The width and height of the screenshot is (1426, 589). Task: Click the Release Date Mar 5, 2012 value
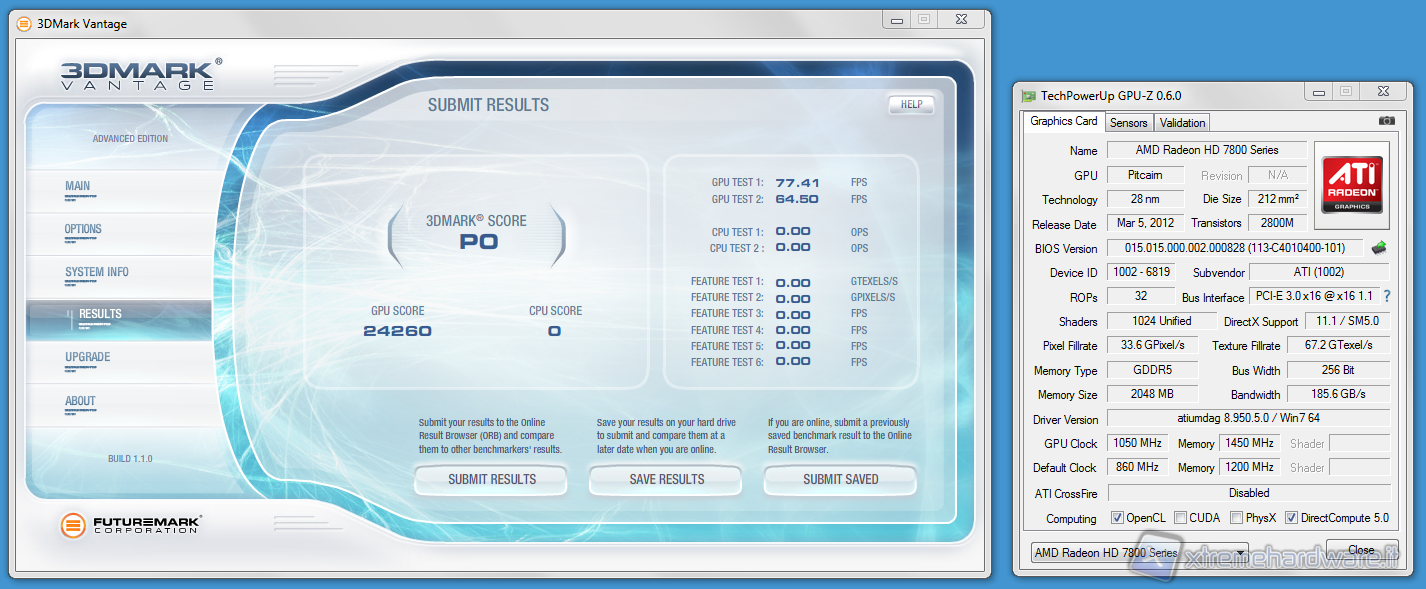[1145, 223]
